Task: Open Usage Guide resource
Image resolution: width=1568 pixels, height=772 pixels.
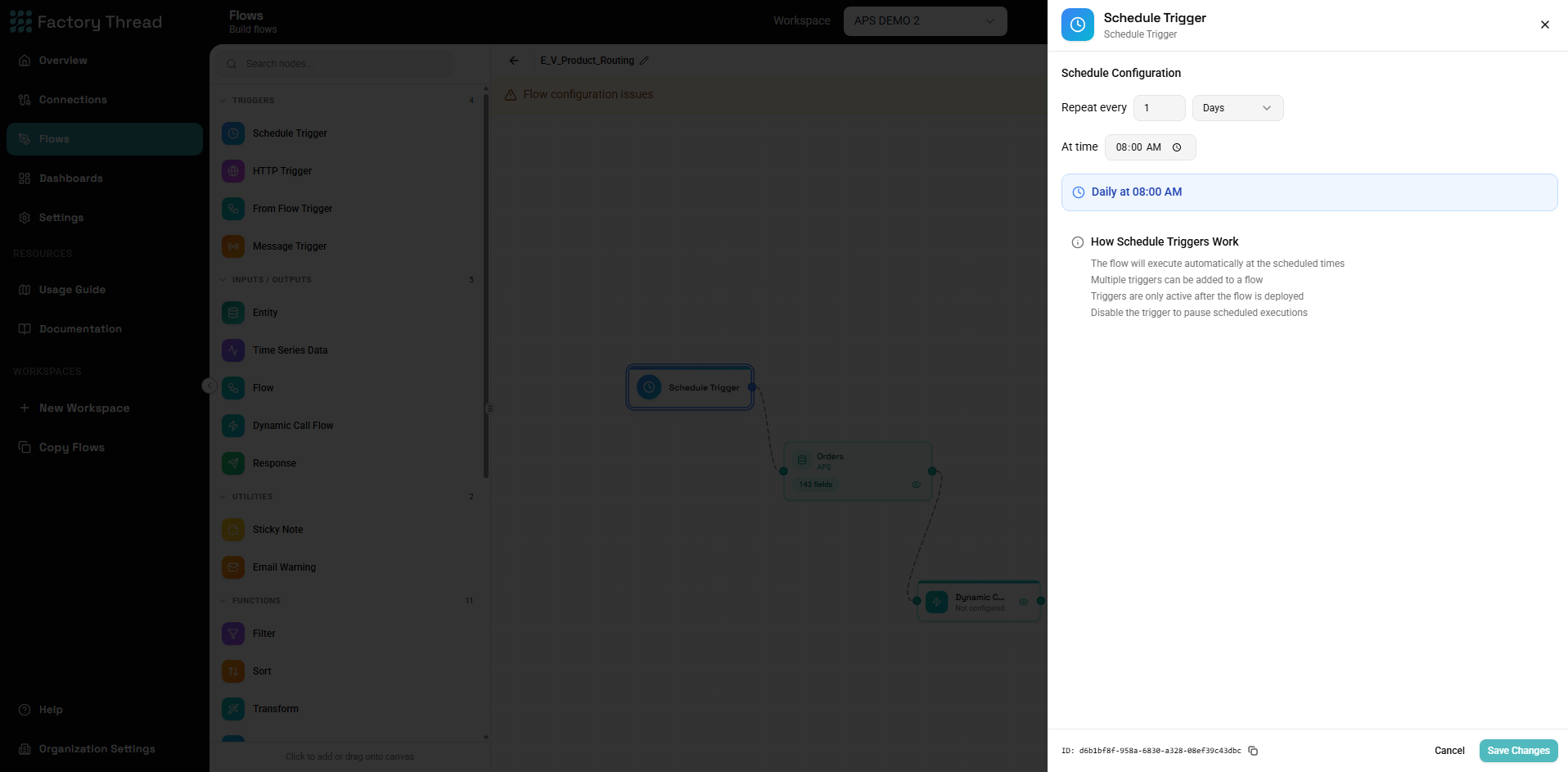Action: (105, 290)
